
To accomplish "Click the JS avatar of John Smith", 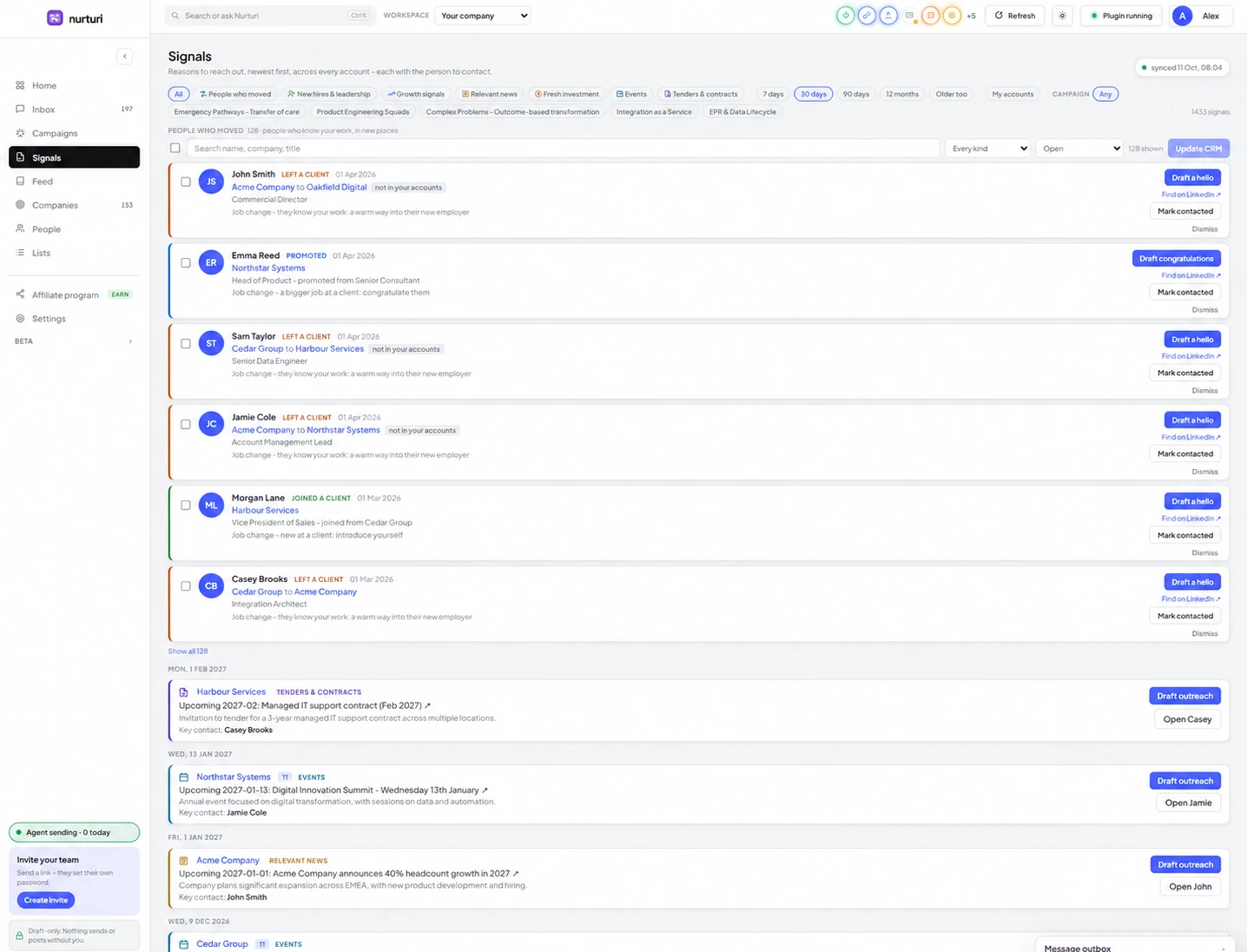I will [x=211, y=182].
